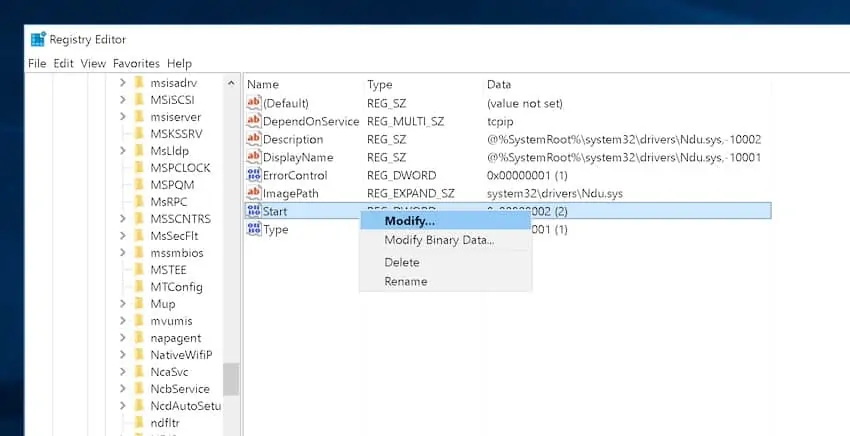Select the NativeWifiP tree item

point(181,355)
